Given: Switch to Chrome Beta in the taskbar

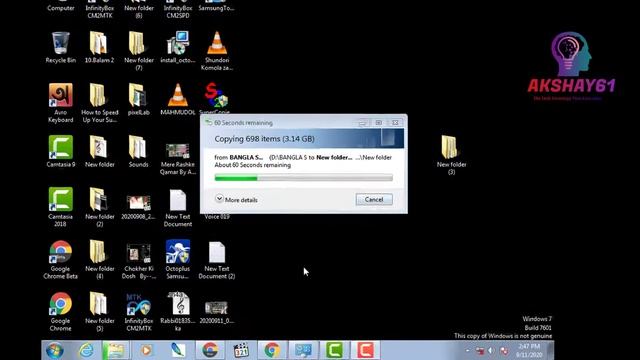Looking at the screenshot, I should [x=210, y=350].
